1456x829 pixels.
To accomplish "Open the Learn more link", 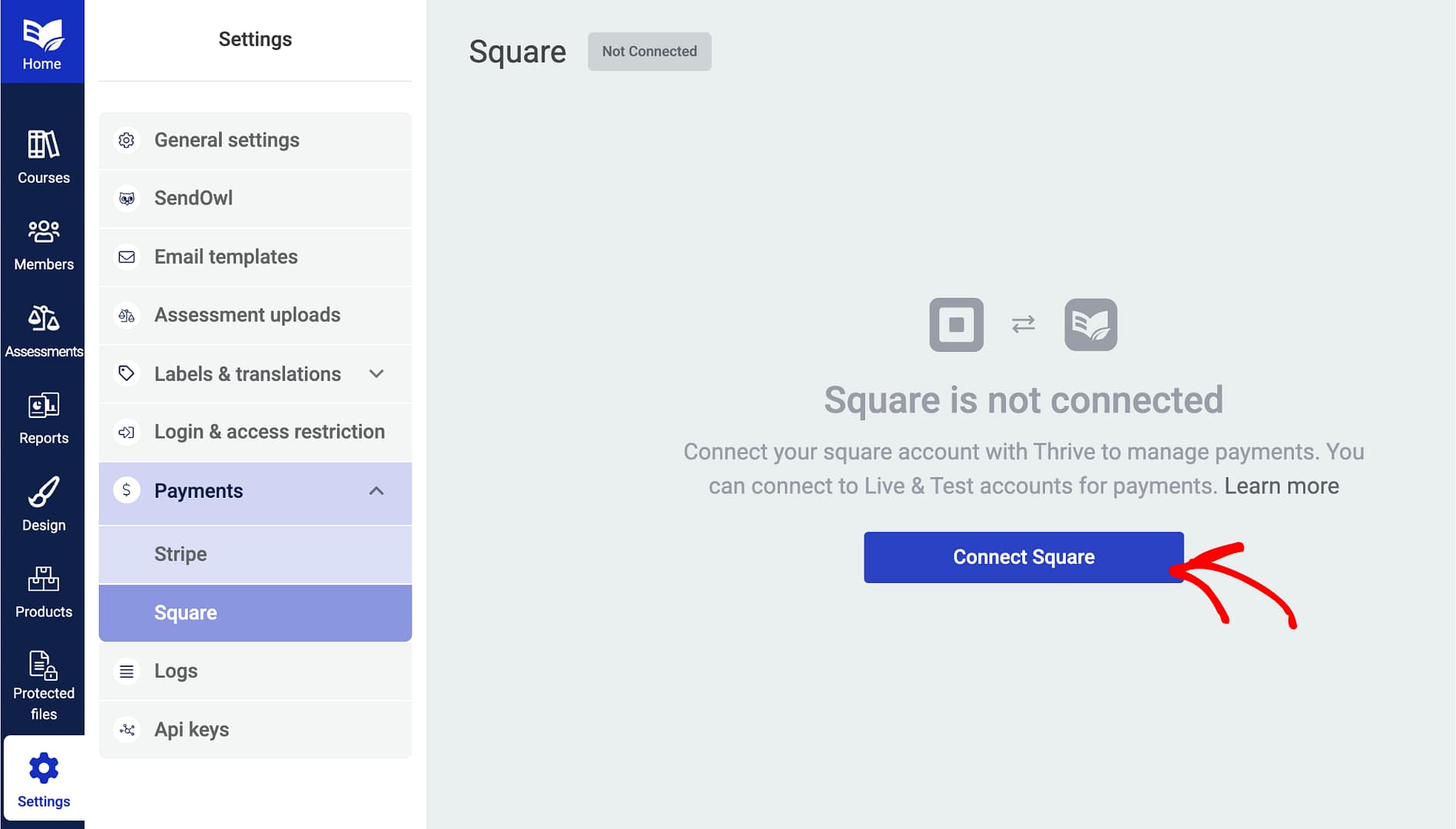I will pyautogui.click(x=1282, y=486).
